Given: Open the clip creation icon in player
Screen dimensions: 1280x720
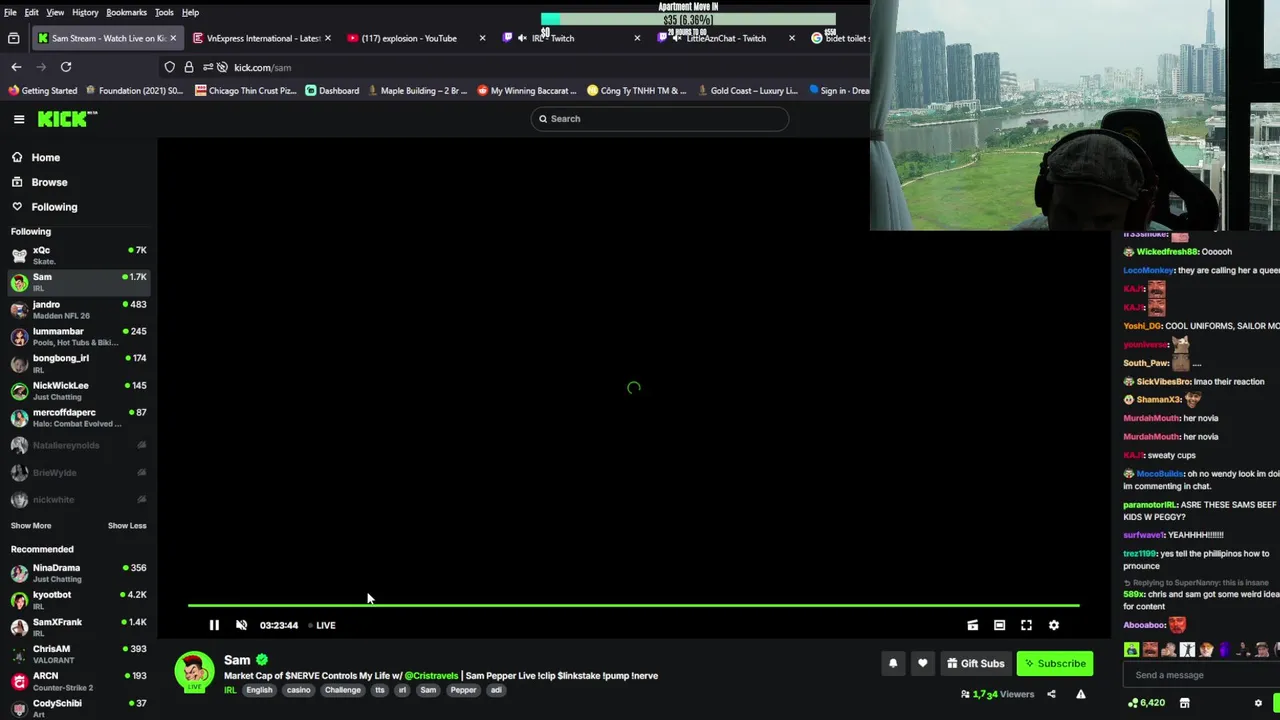Looking at the screenshot, I should point(972,625).
